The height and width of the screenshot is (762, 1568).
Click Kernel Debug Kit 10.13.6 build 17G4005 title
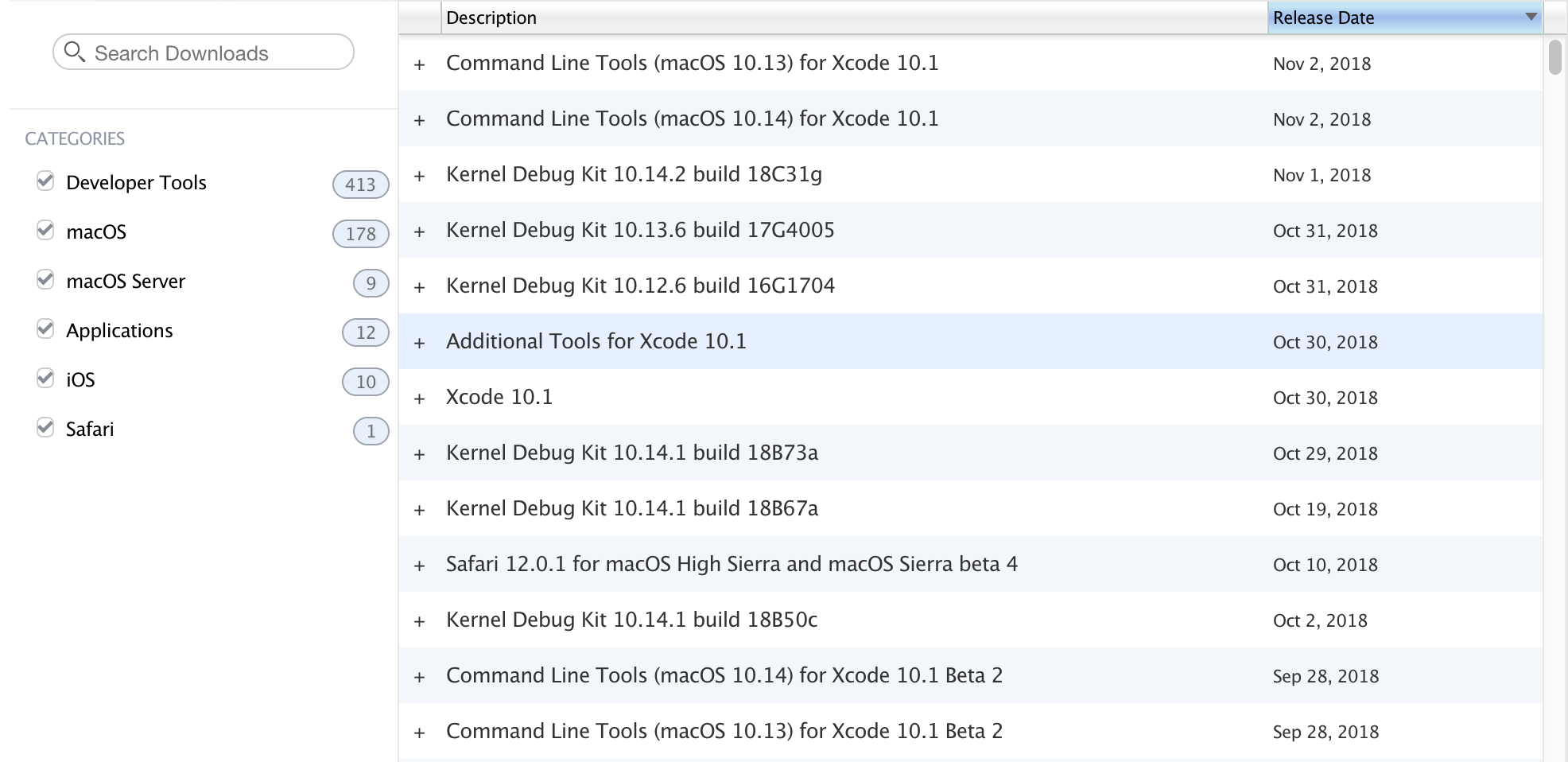pos(640,230)
